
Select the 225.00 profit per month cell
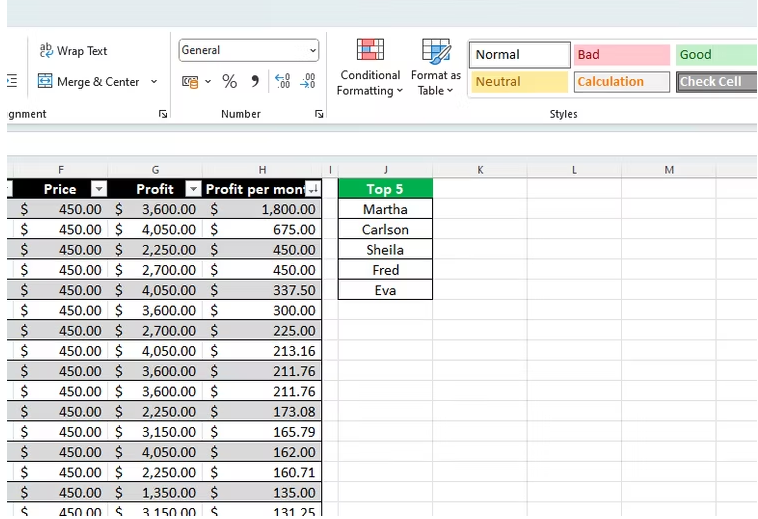tap(262, 331)
